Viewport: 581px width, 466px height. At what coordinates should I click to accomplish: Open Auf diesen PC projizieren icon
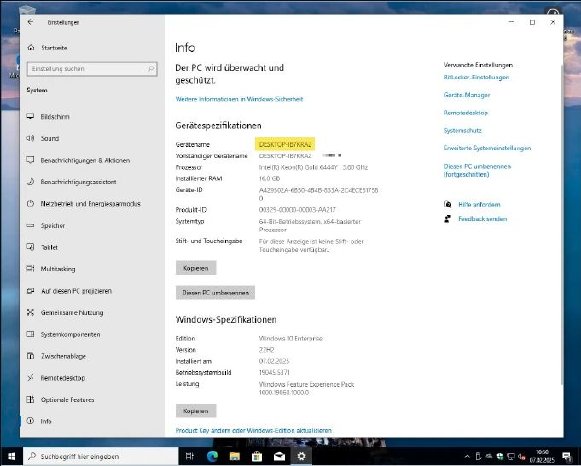(x=30, y=291)
